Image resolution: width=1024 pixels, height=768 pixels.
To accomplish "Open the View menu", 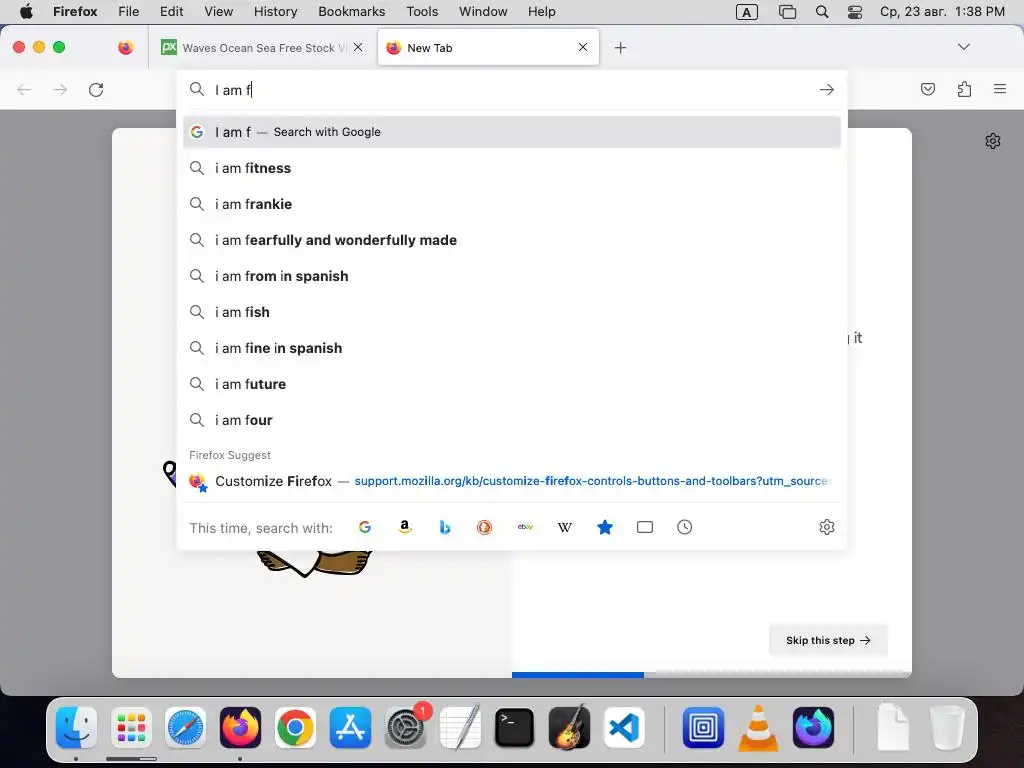I will click(218, 12).
